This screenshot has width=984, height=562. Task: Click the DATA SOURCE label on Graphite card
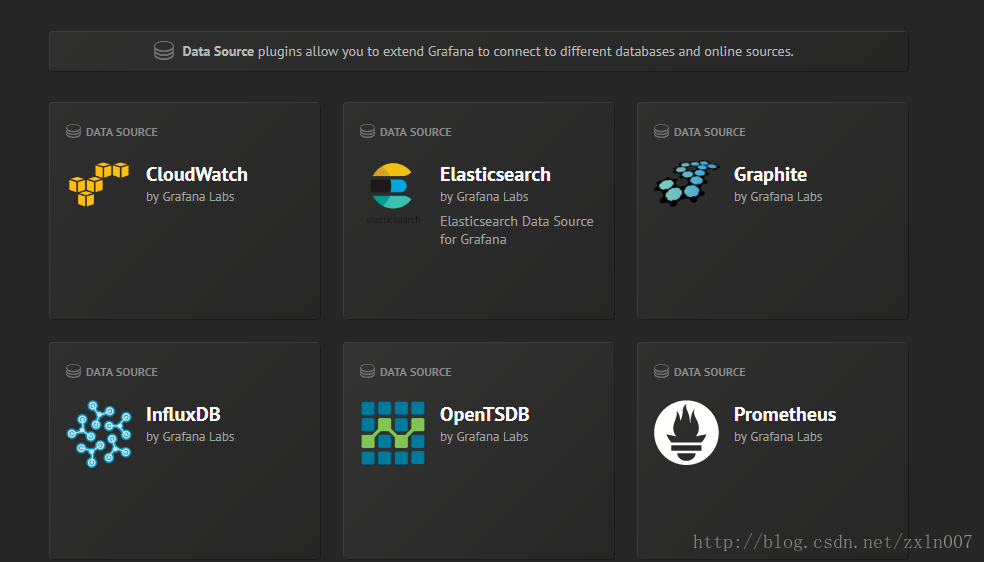710,132
